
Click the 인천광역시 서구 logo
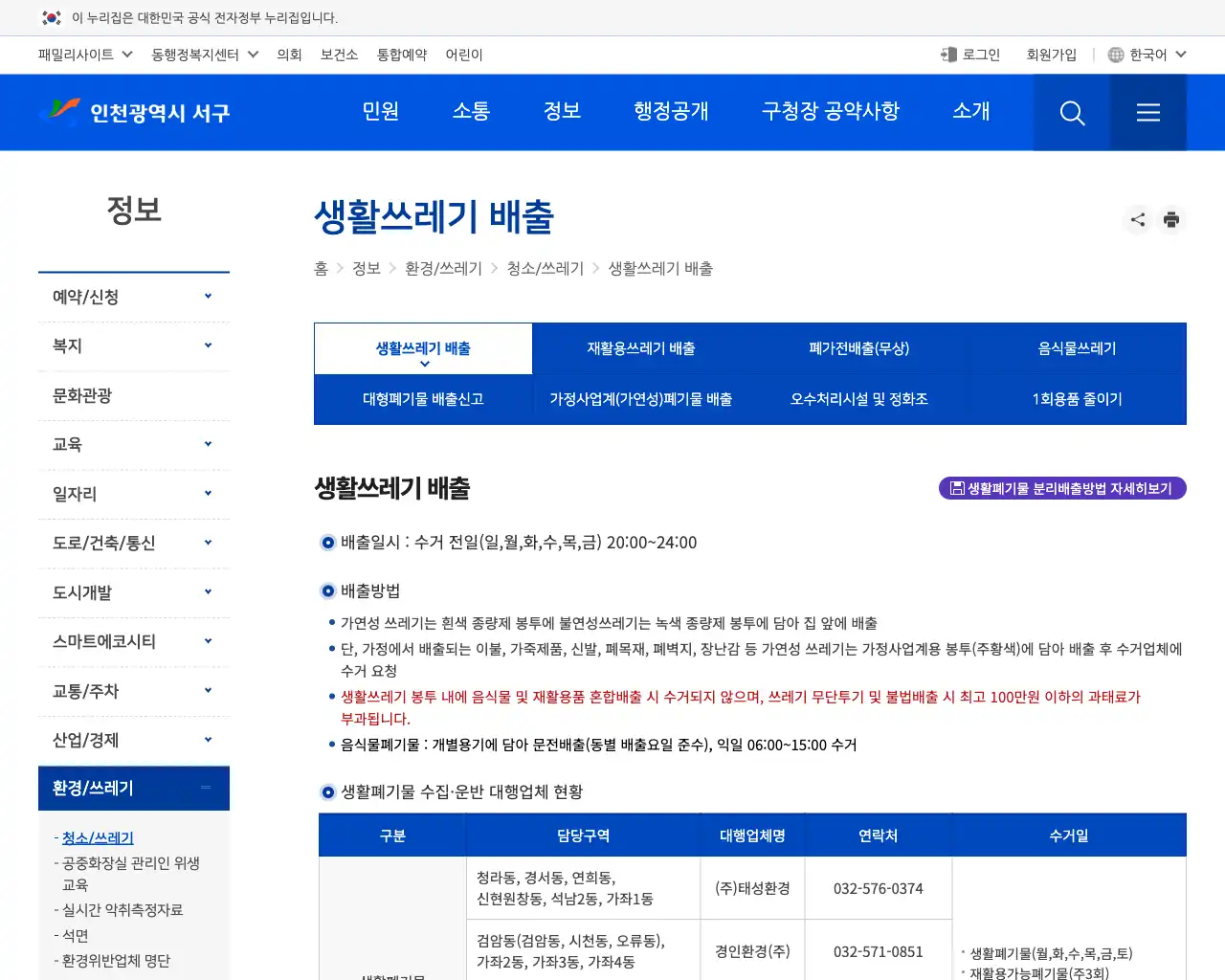click(134, 112)
